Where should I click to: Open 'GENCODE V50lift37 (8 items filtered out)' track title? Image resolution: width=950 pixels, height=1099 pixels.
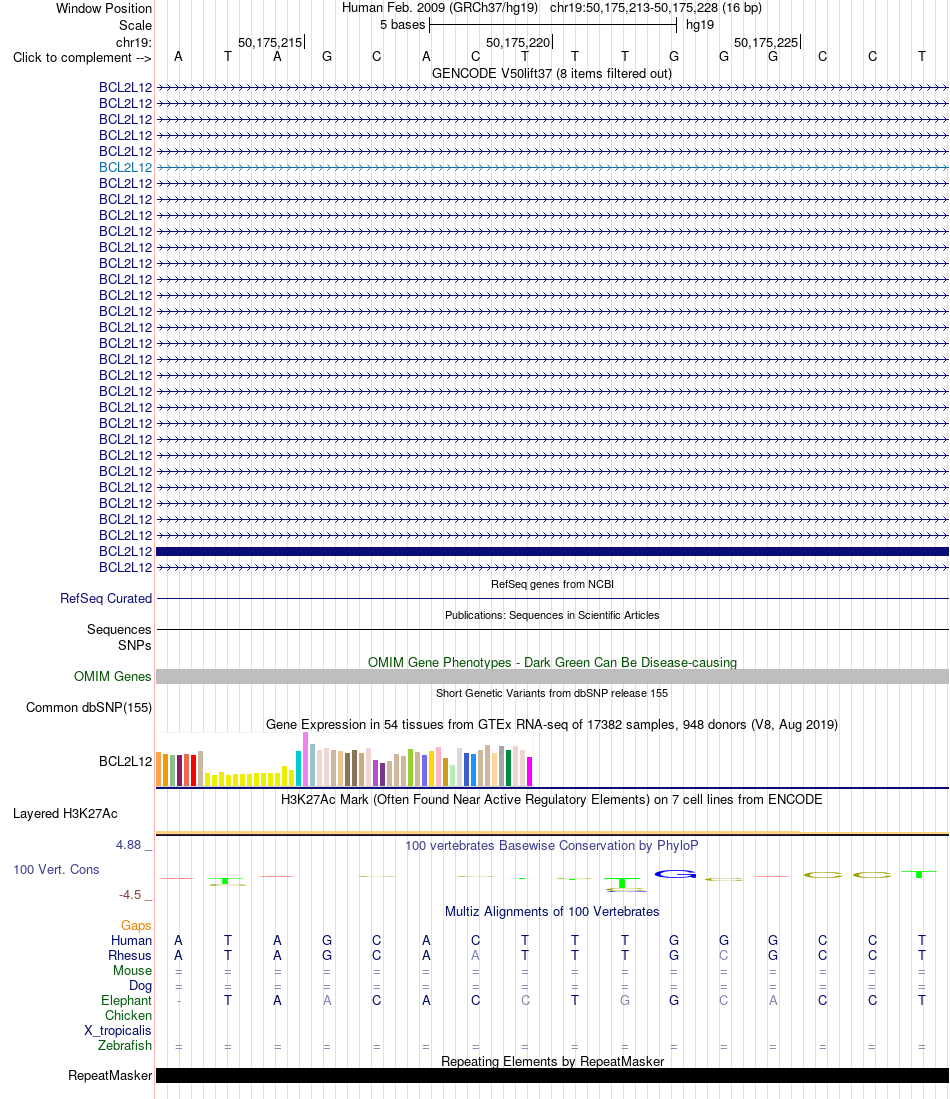[552, 74]
